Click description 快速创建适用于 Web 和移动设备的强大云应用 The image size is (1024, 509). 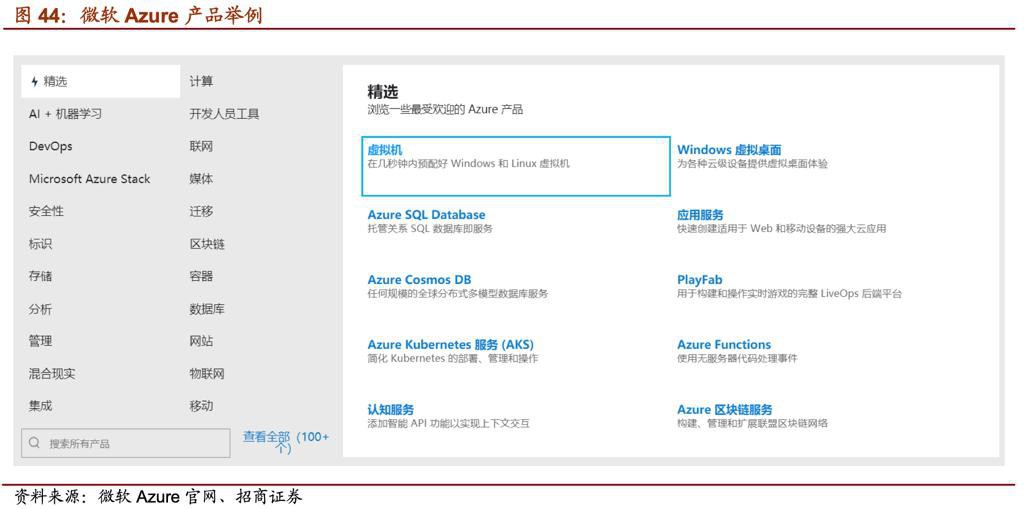tap(782, 229)
